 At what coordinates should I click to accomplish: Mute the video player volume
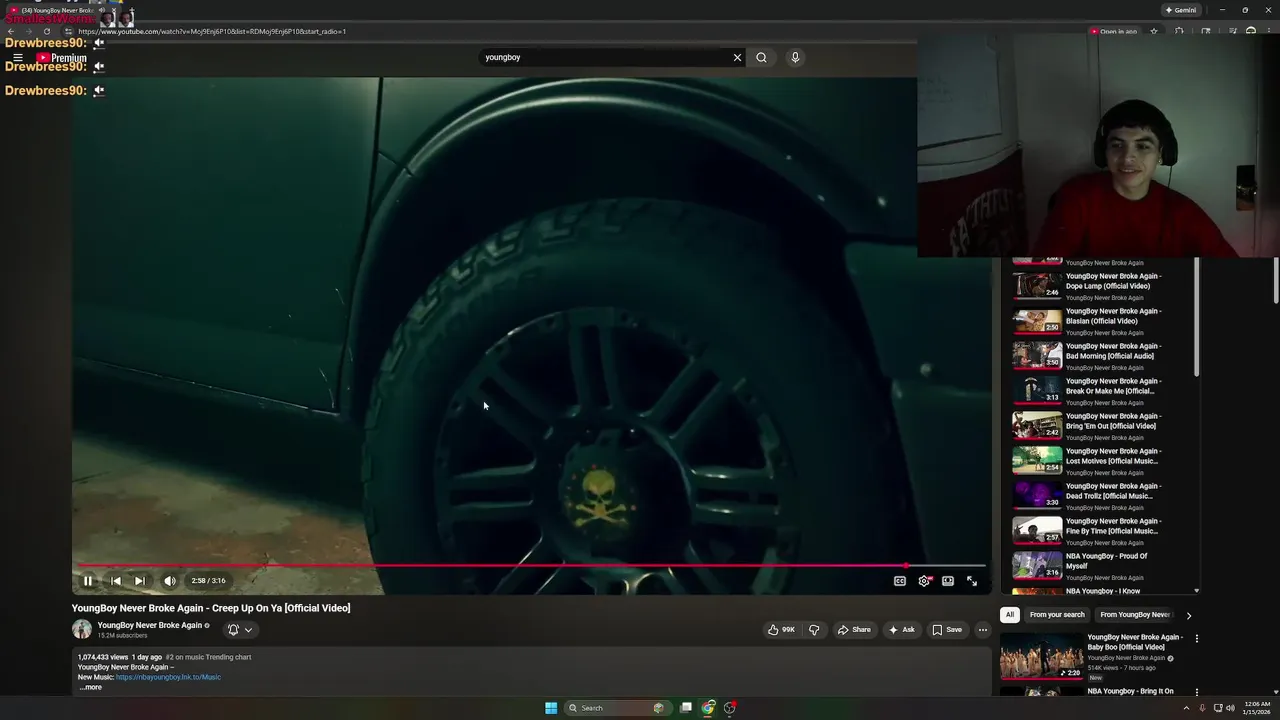pyautogui.click(x=170, y=581)
